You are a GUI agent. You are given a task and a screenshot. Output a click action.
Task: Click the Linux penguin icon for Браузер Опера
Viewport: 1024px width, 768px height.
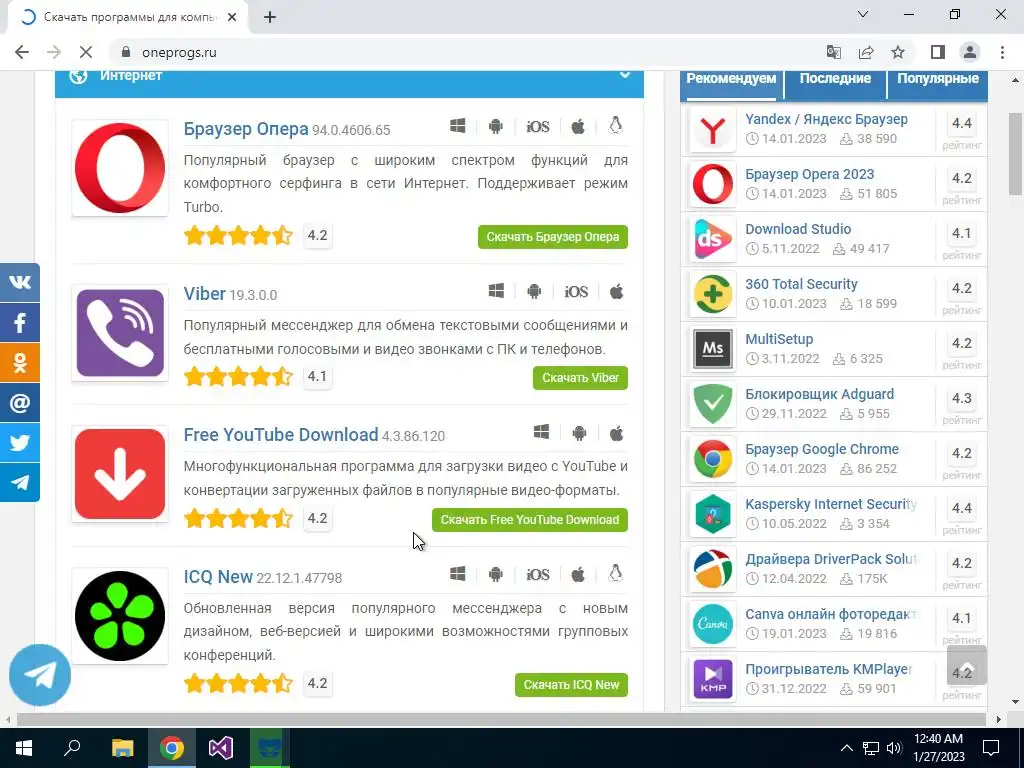(615, 125)
